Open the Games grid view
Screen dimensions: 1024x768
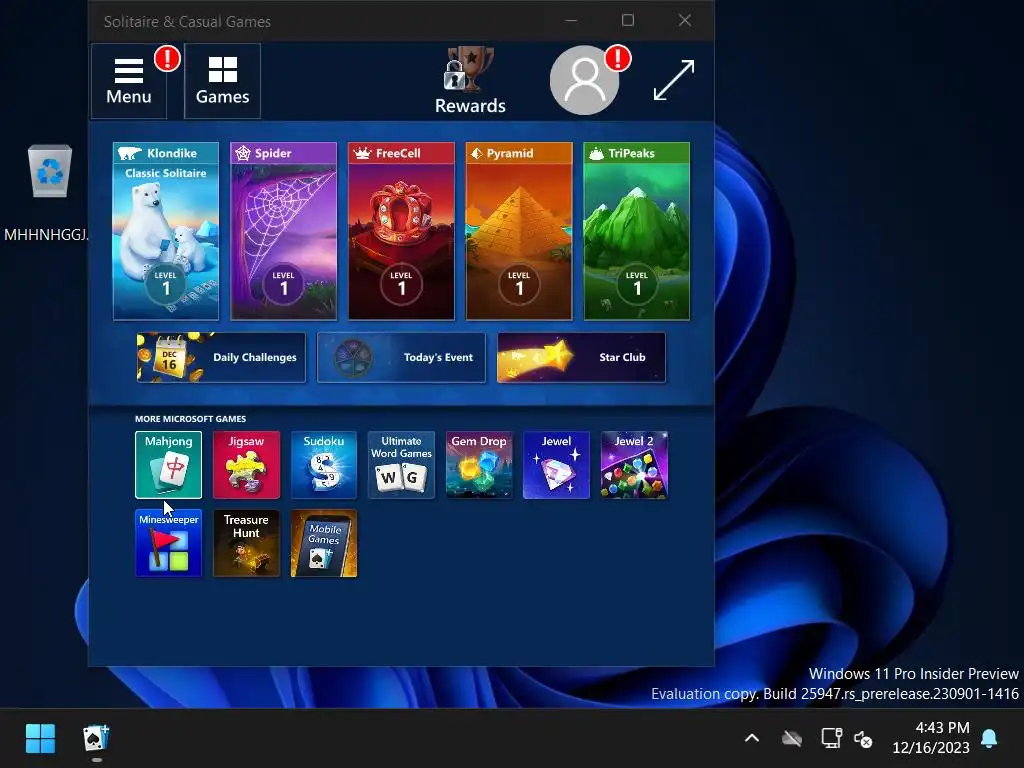click(223, 81)
